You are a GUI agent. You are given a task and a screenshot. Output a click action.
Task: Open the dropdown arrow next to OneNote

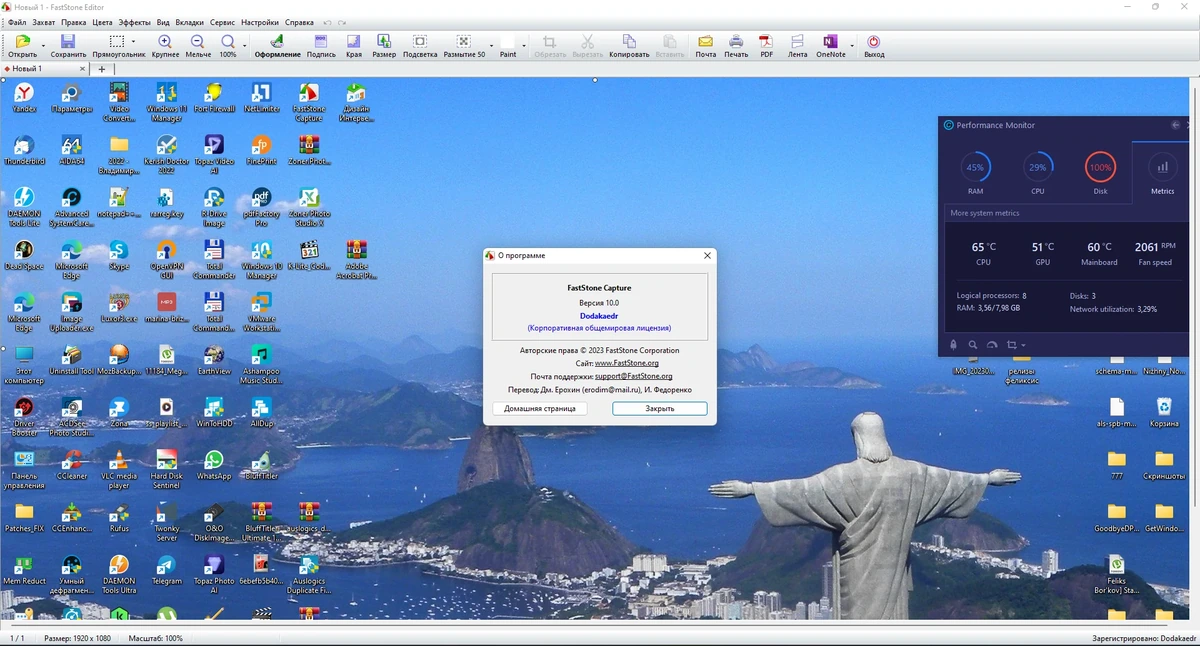tap(852, 46)
